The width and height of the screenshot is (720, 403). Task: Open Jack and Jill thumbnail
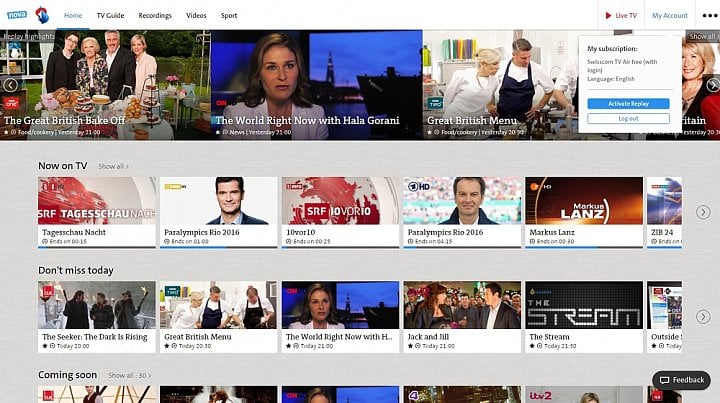tap(462, 305)
